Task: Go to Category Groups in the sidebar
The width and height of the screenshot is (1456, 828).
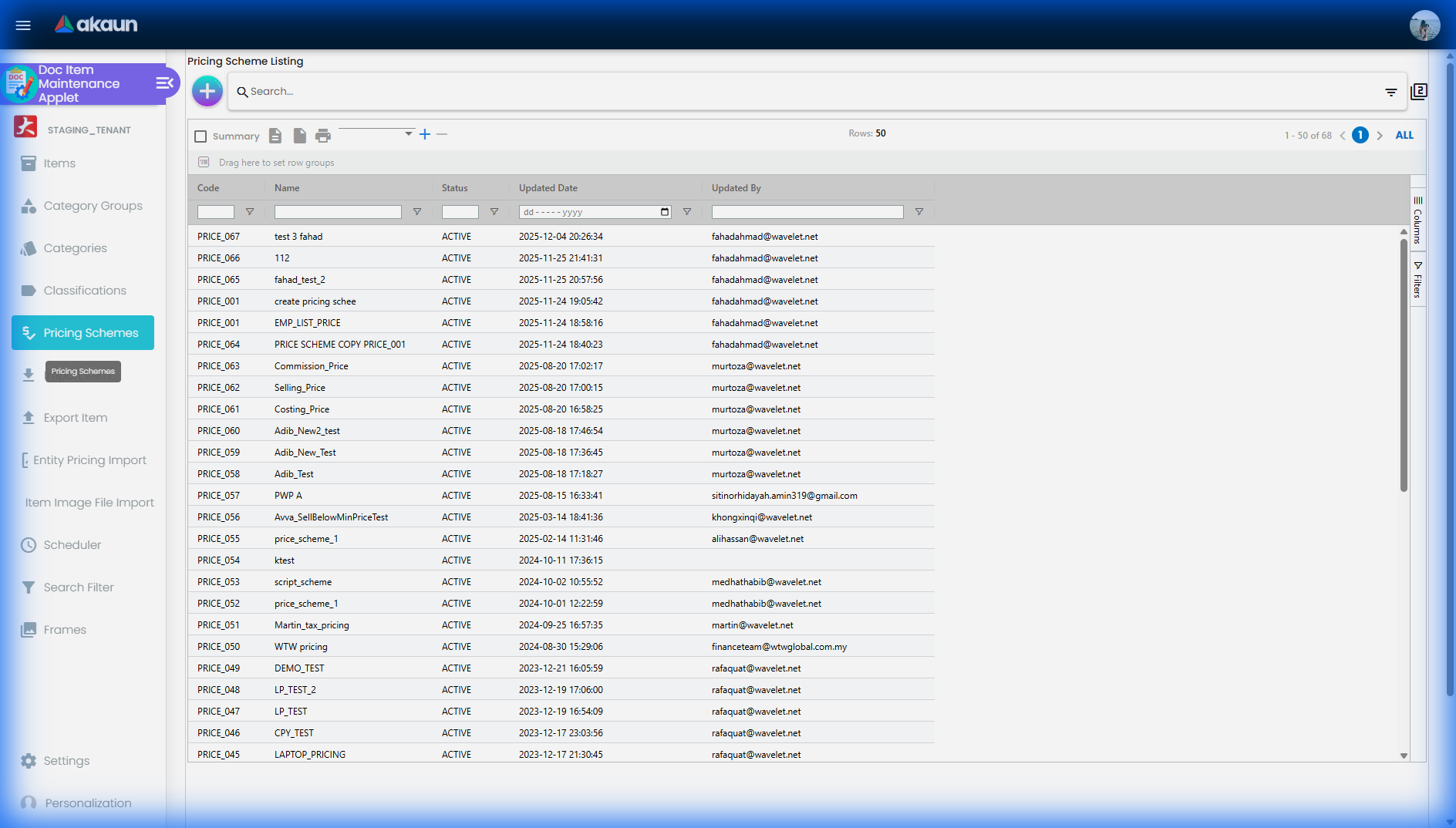Action: click(93, 206)
